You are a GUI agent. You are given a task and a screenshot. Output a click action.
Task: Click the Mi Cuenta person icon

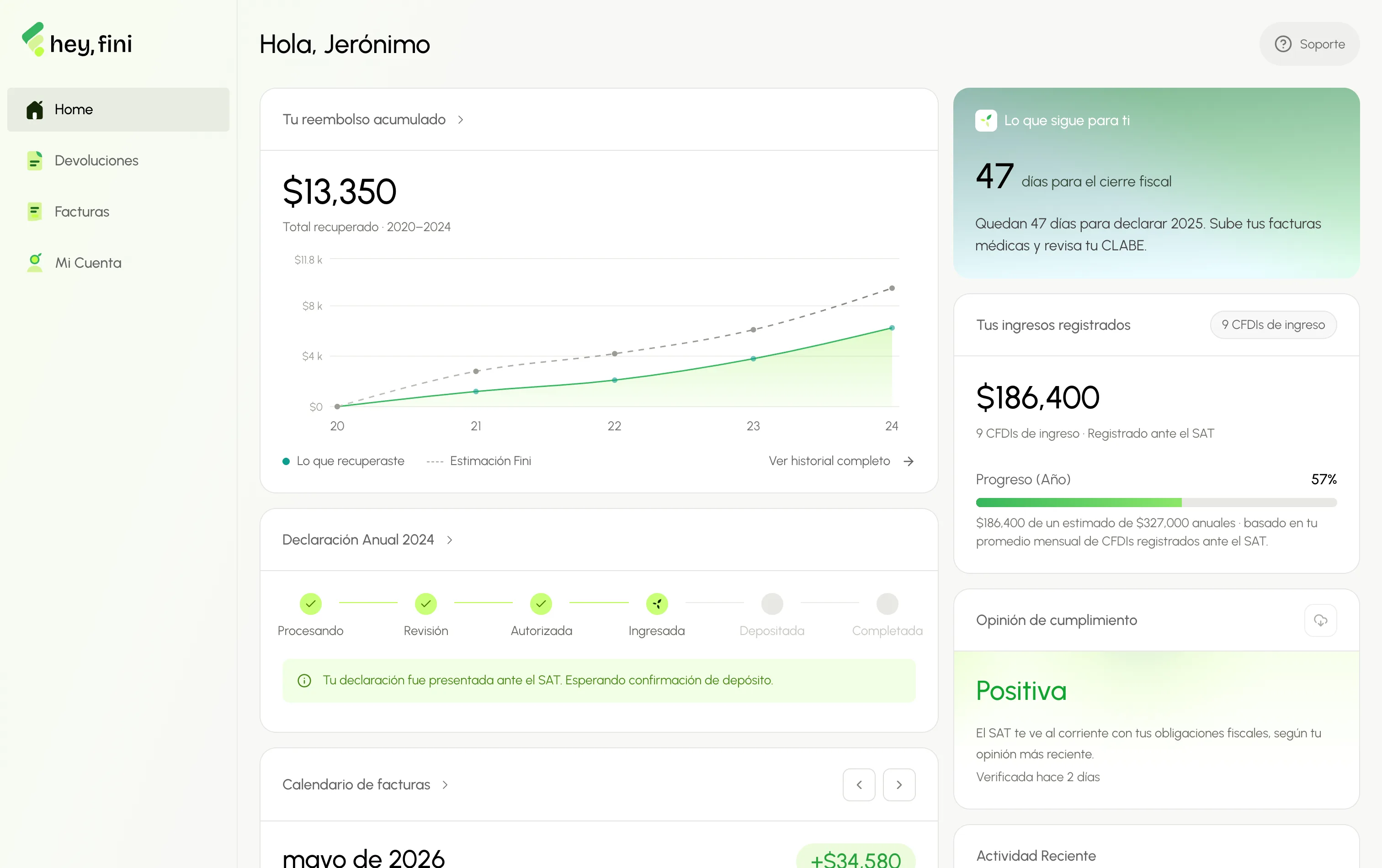[x=35, y=263]
